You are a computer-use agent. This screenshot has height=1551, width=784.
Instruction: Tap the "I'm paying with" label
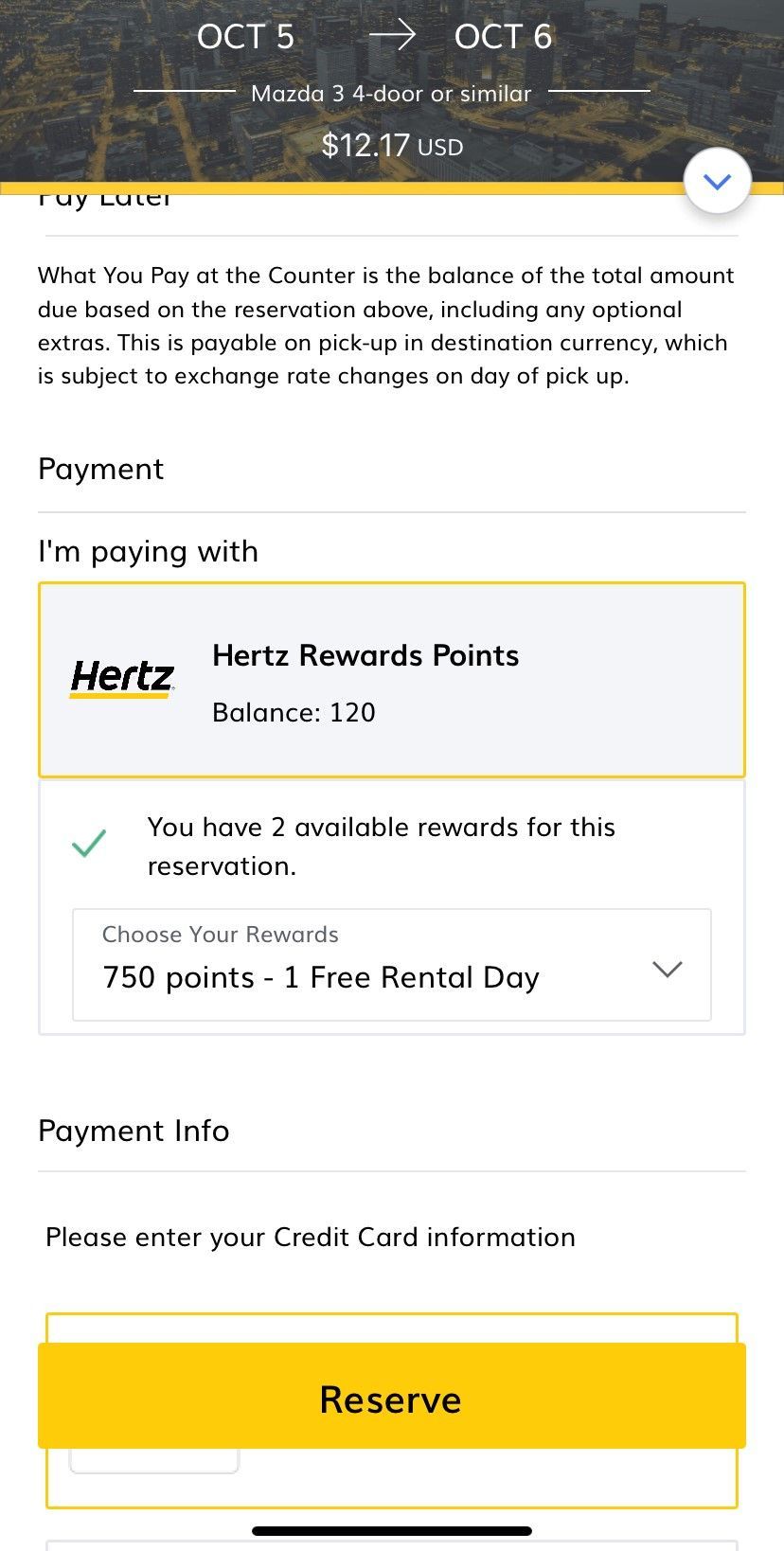pyautogui.click(x=148, y=551)
